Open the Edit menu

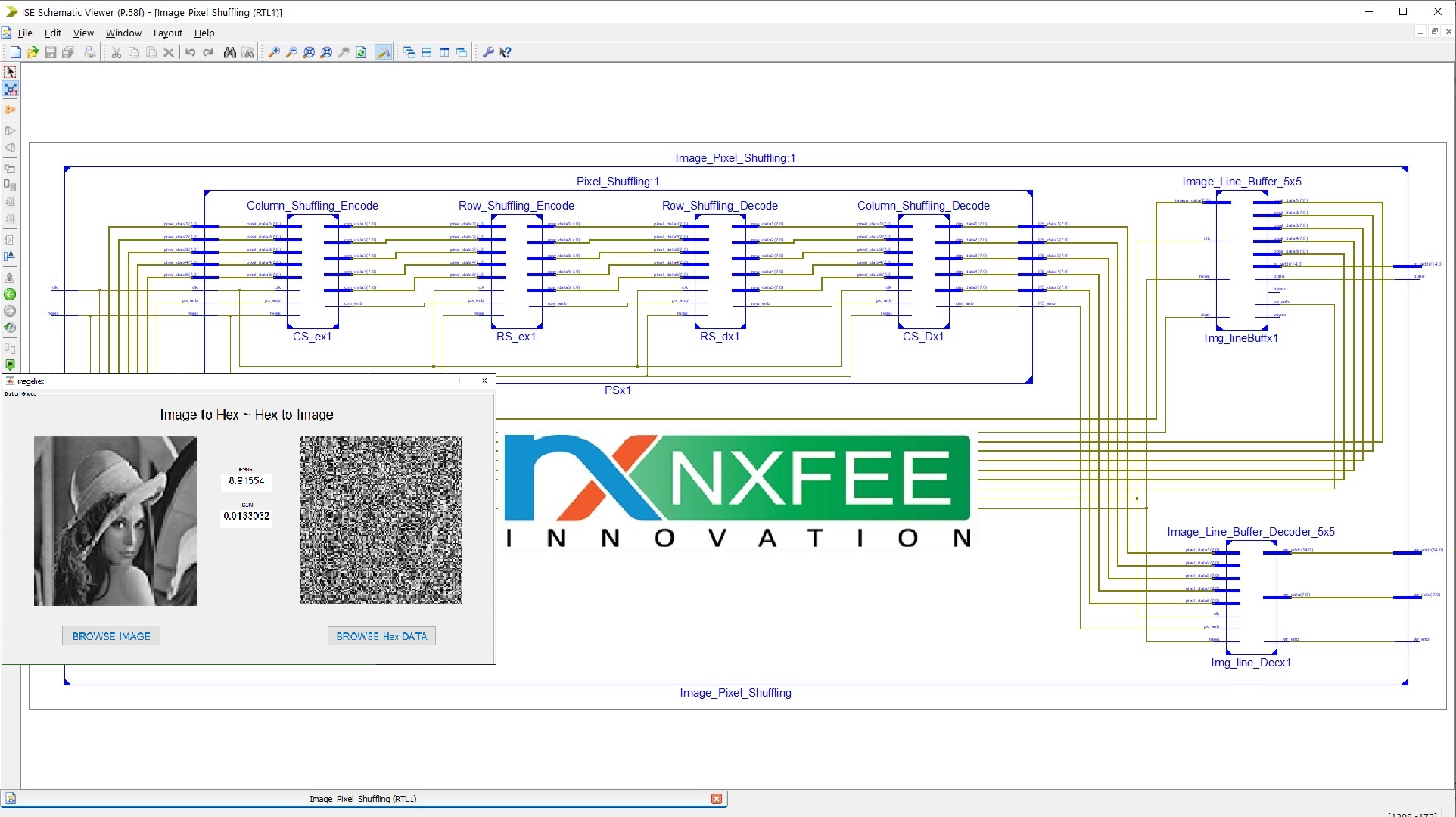(53, 33)
